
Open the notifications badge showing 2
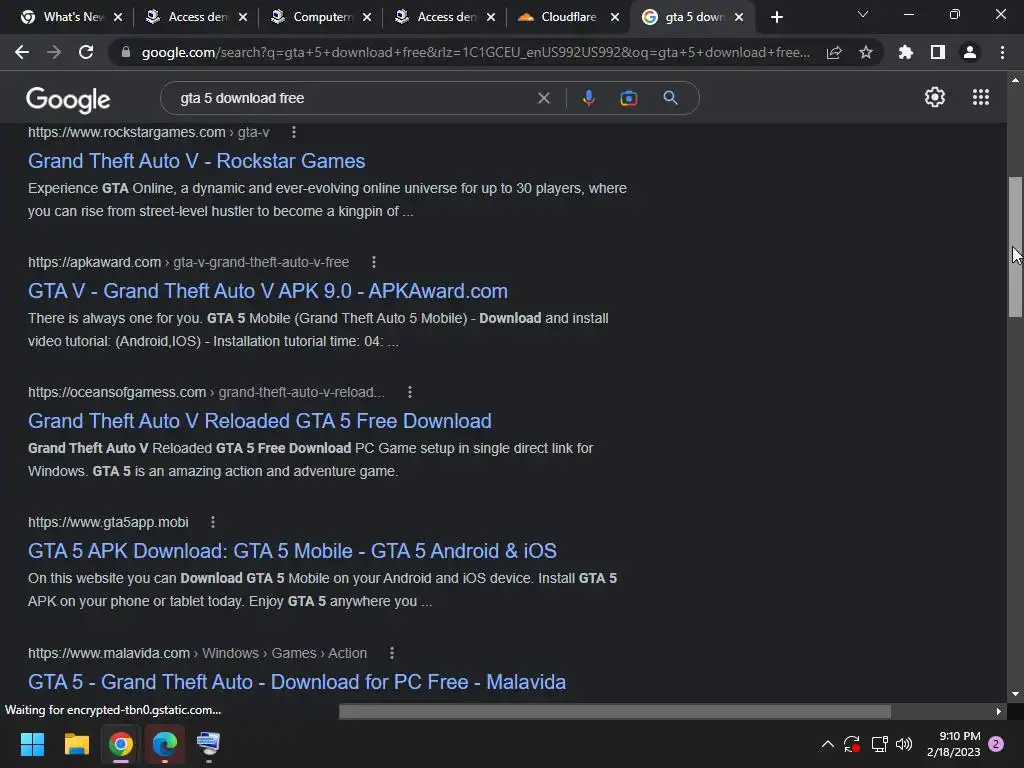click(996, 744)
